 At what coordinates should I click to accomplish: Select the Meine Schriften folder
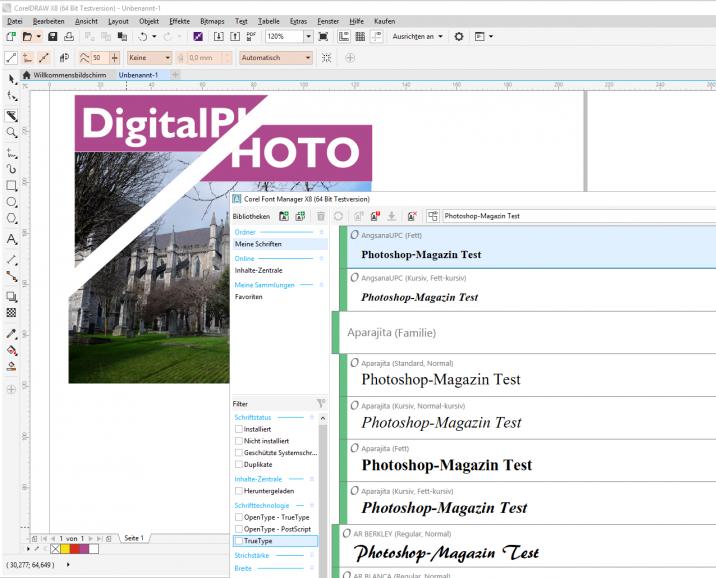(280, 244)
